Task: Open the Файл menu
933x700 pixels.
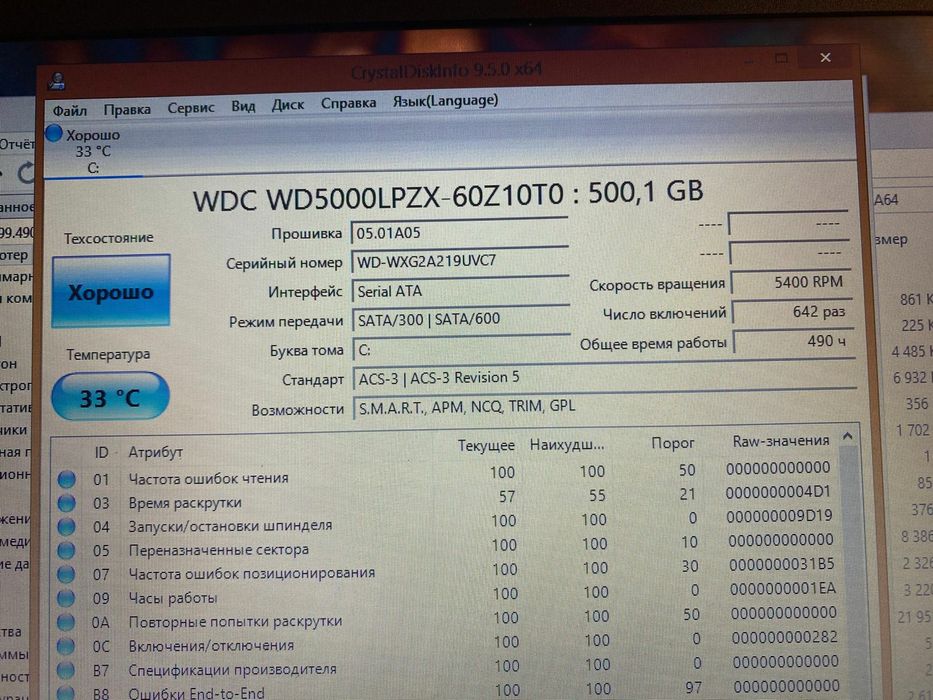Action: pos(70,111)
